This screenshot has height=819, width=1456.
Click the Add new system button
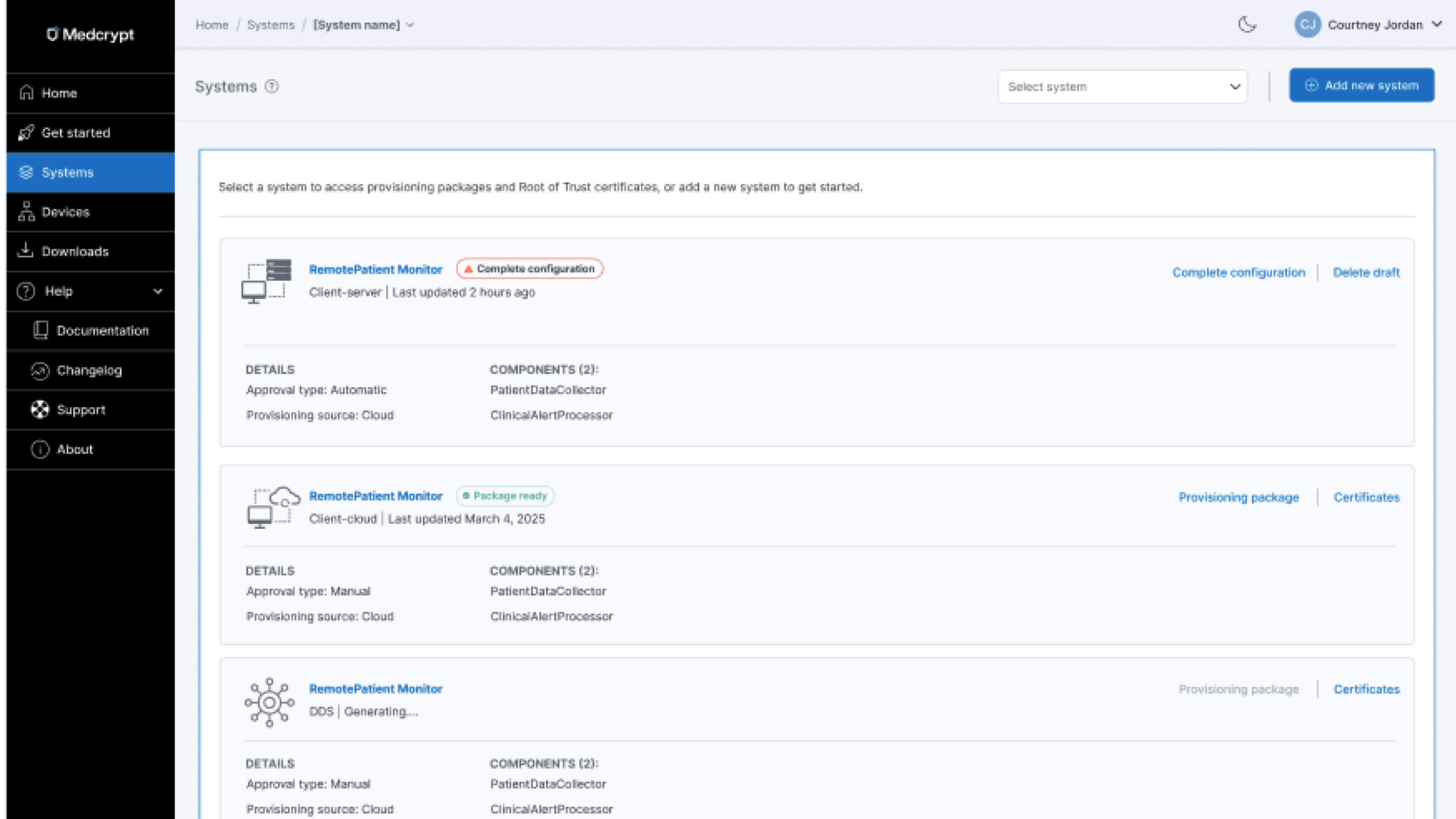1361,86
